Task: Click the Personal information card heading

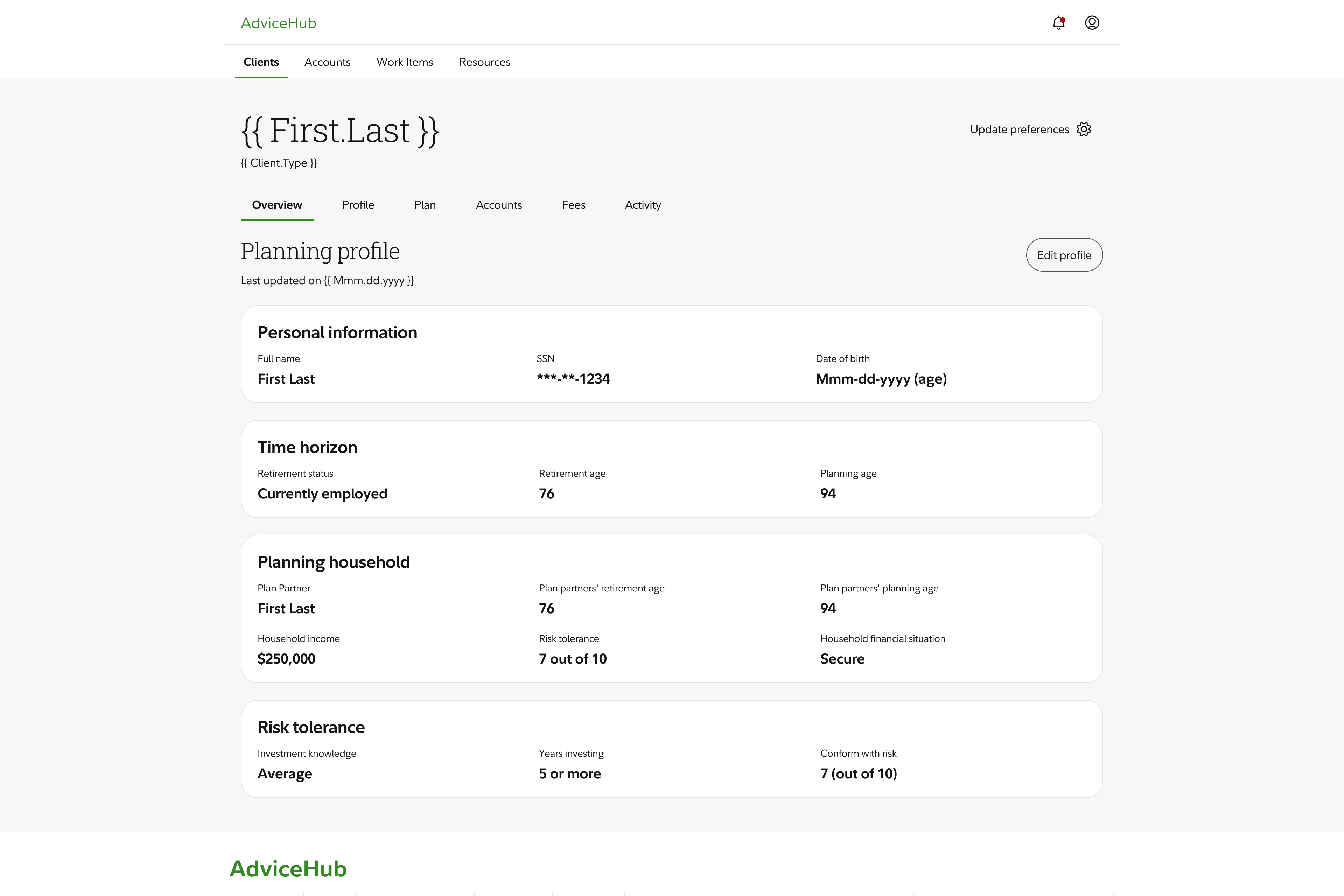Action: pos(337,332)
